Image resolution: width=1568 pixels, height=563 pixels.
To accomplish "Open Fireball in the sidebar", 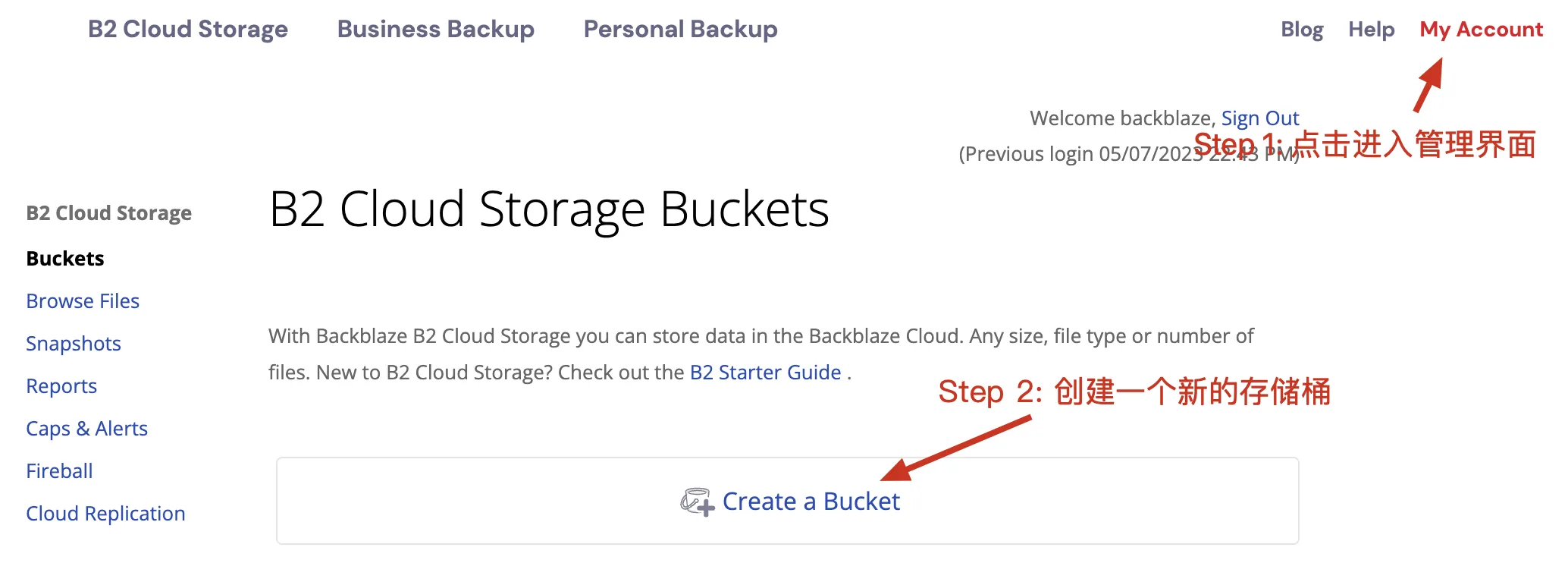I will [59, 471].
